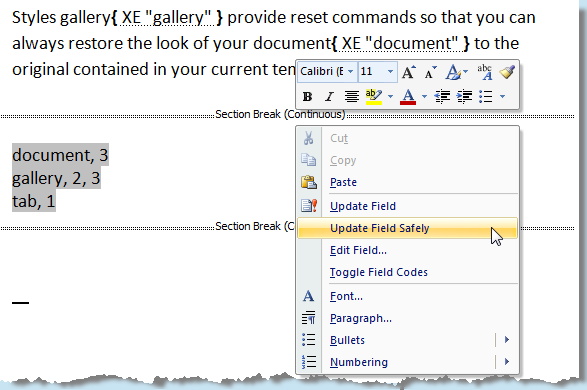Open the Calibri font name dropdown
The width and height of the screenshot is (587, 390).
[x=350, y=71]
